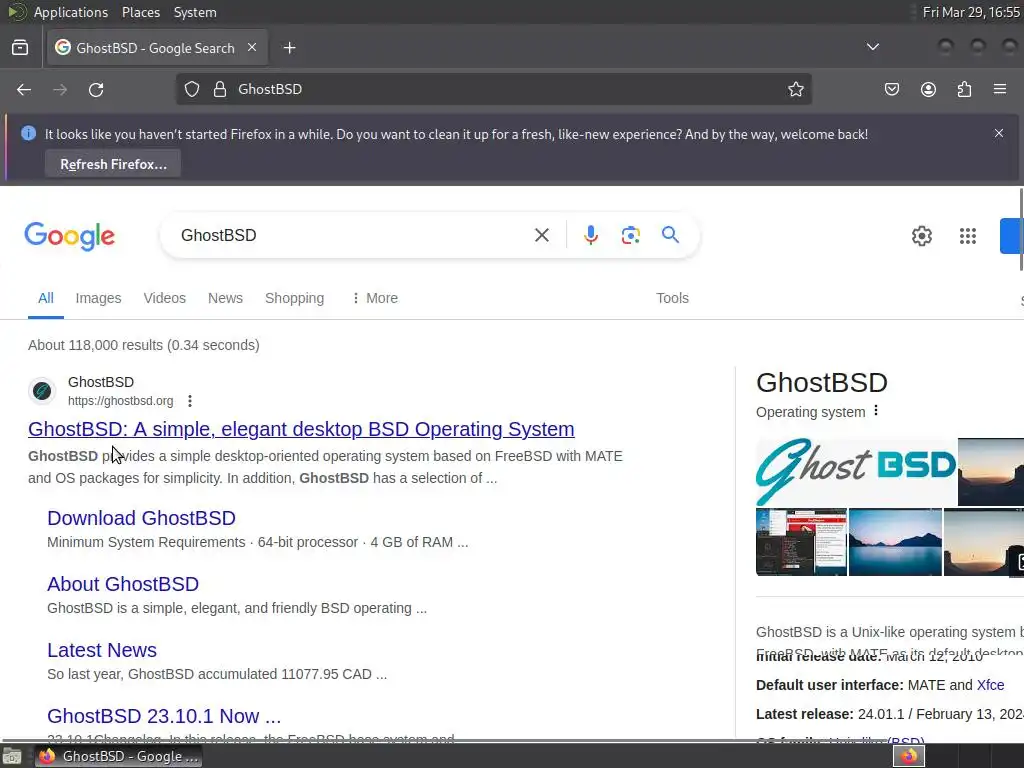This screenshot has width=1024, height=768.
Task: Follow the Xfce link in knowledge panel
Action: pos(990,685)
